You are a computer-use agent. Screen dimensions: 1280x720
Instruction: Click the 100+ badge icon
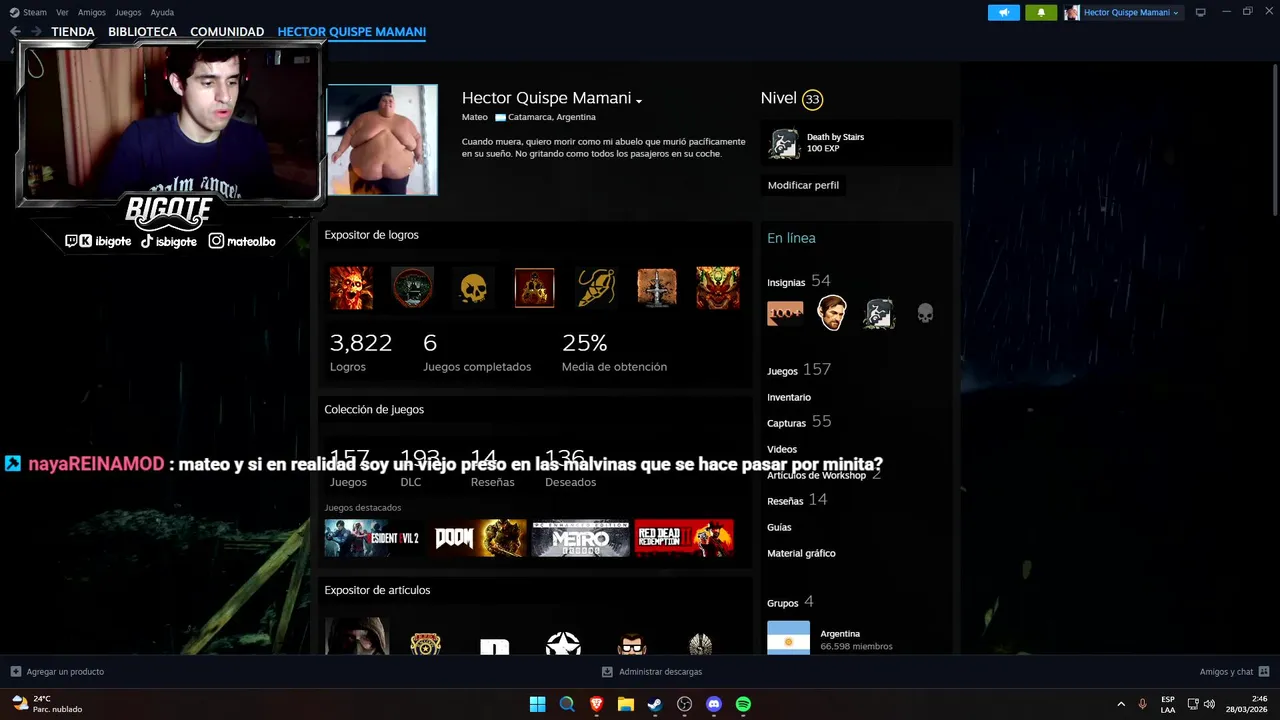[785, 314]
